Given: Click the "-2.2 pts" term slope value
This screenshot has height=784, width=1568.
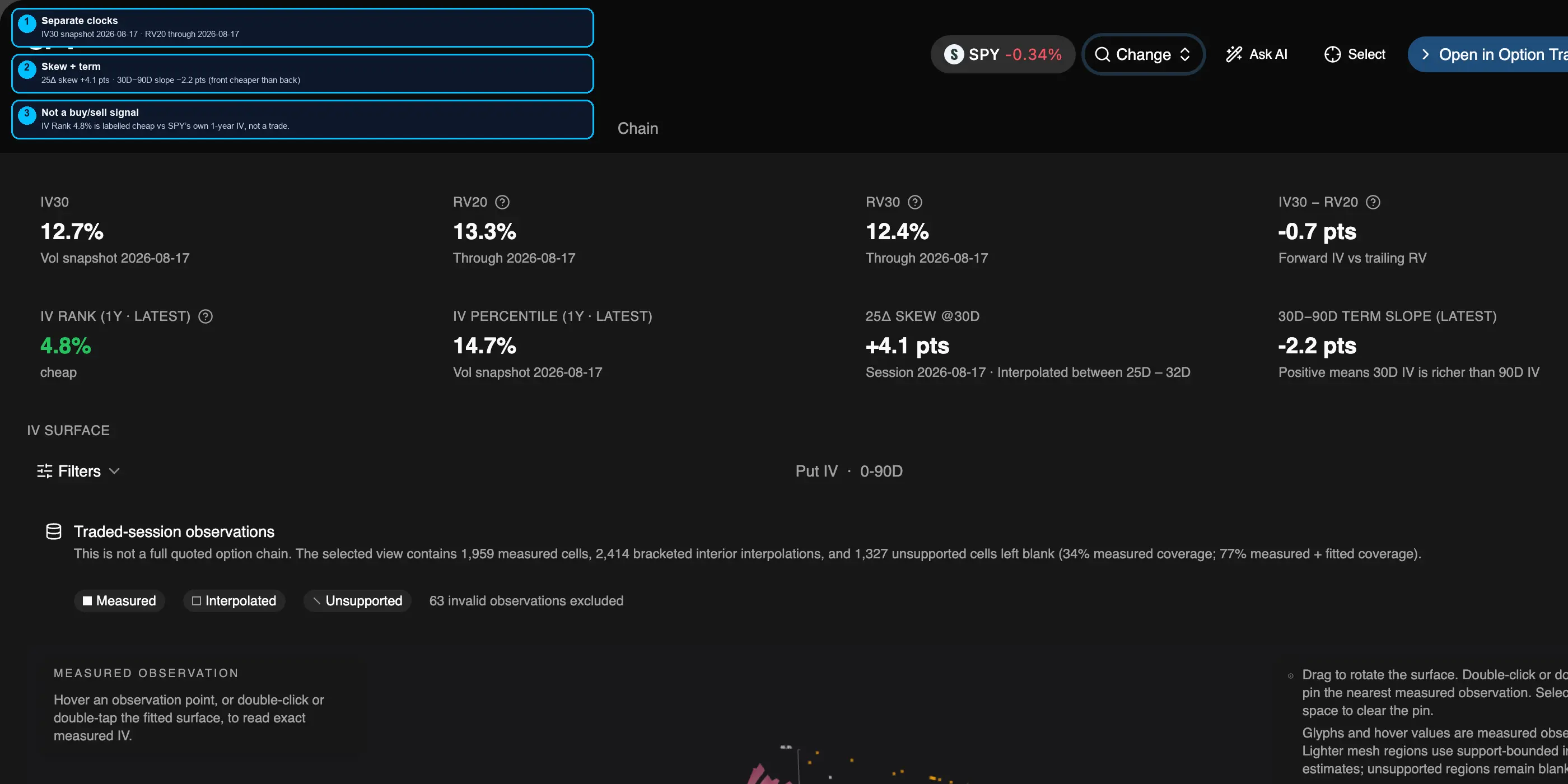Looking at the screenshot, I should pyautogui.click(x=1317, y=346).
